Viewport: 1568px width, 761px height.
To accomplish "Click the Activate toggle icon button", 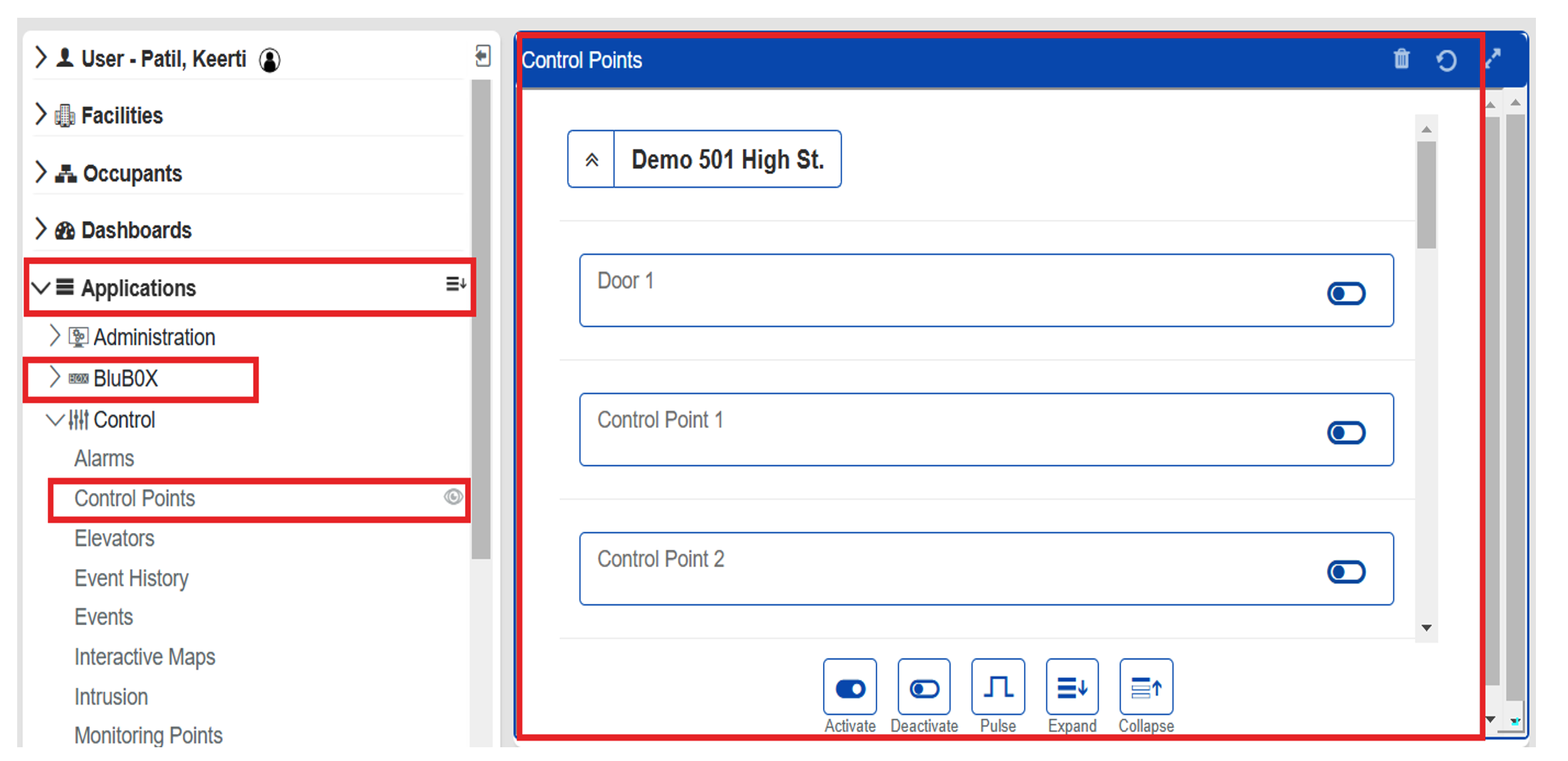I will pos(850,688).
